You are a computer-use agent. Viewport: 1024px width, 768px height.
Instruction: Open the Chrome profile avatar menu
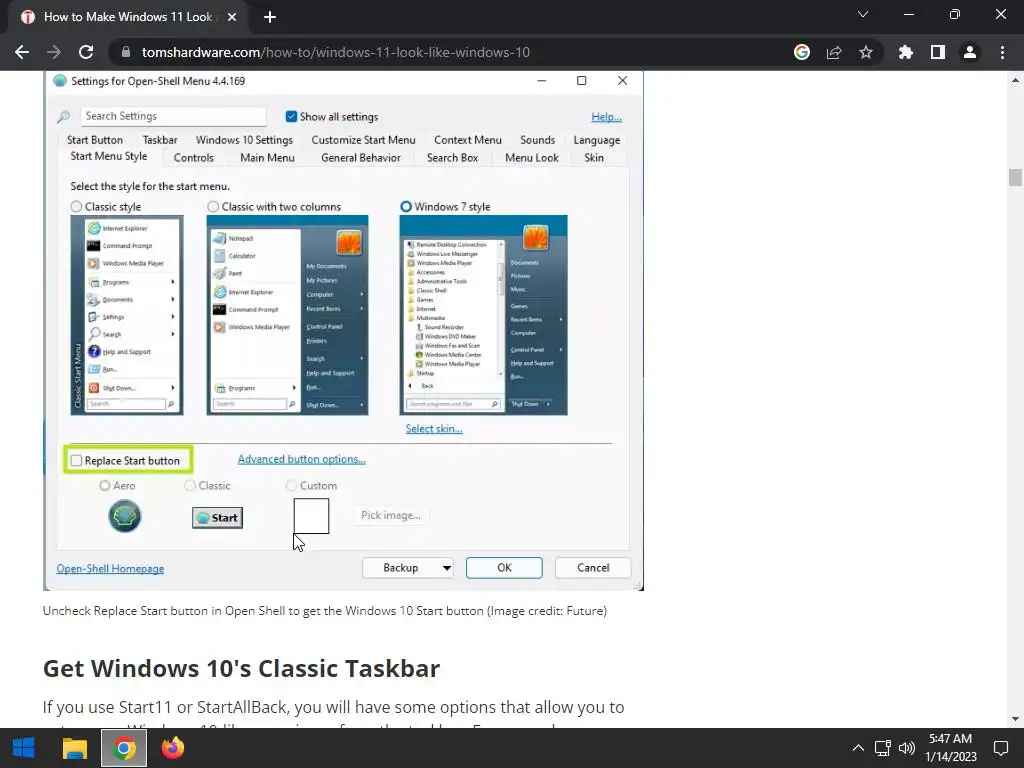click(x=969, y=52)
